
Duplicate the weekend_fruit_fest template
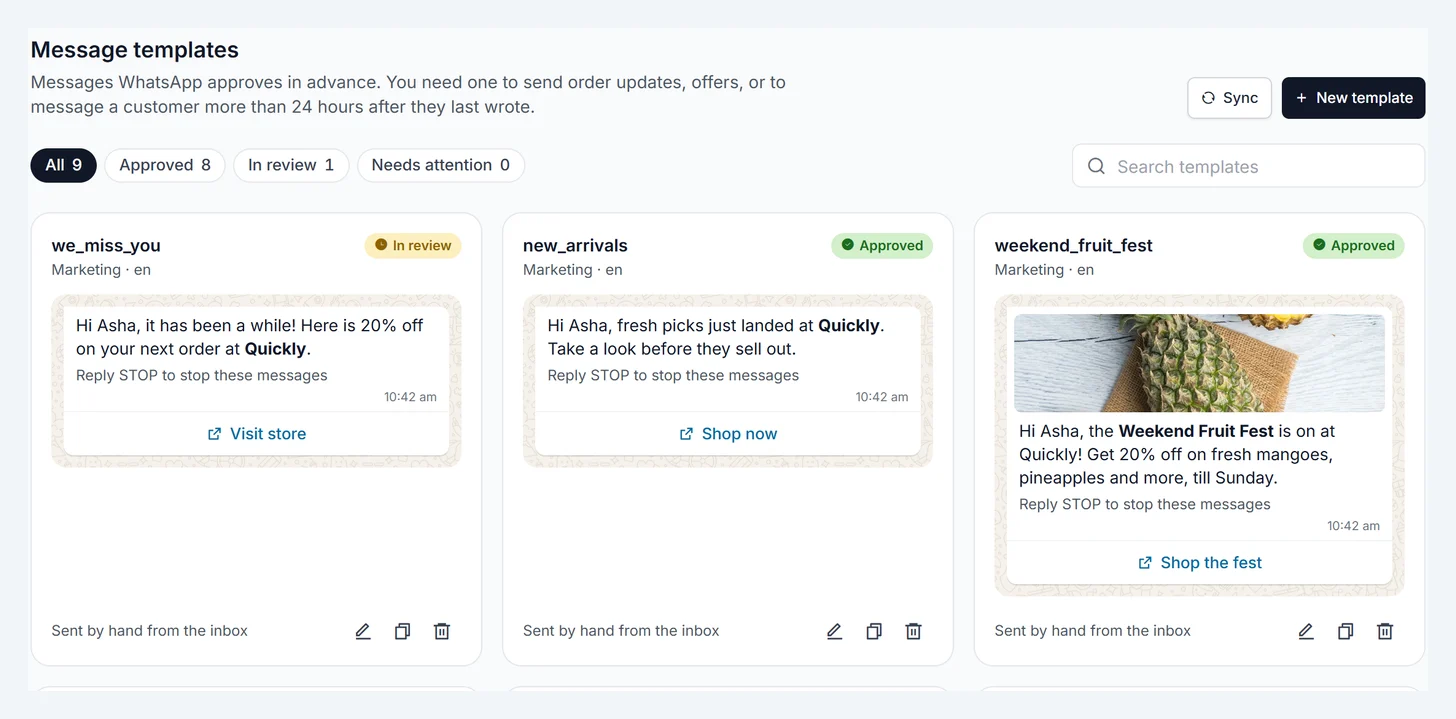1345,631
